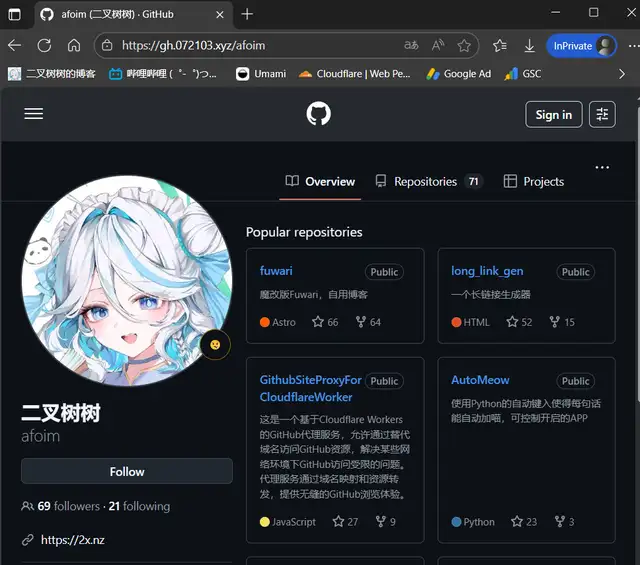Click the Sign in button
This screenshot has height=565, width=640.
point(553,114)
